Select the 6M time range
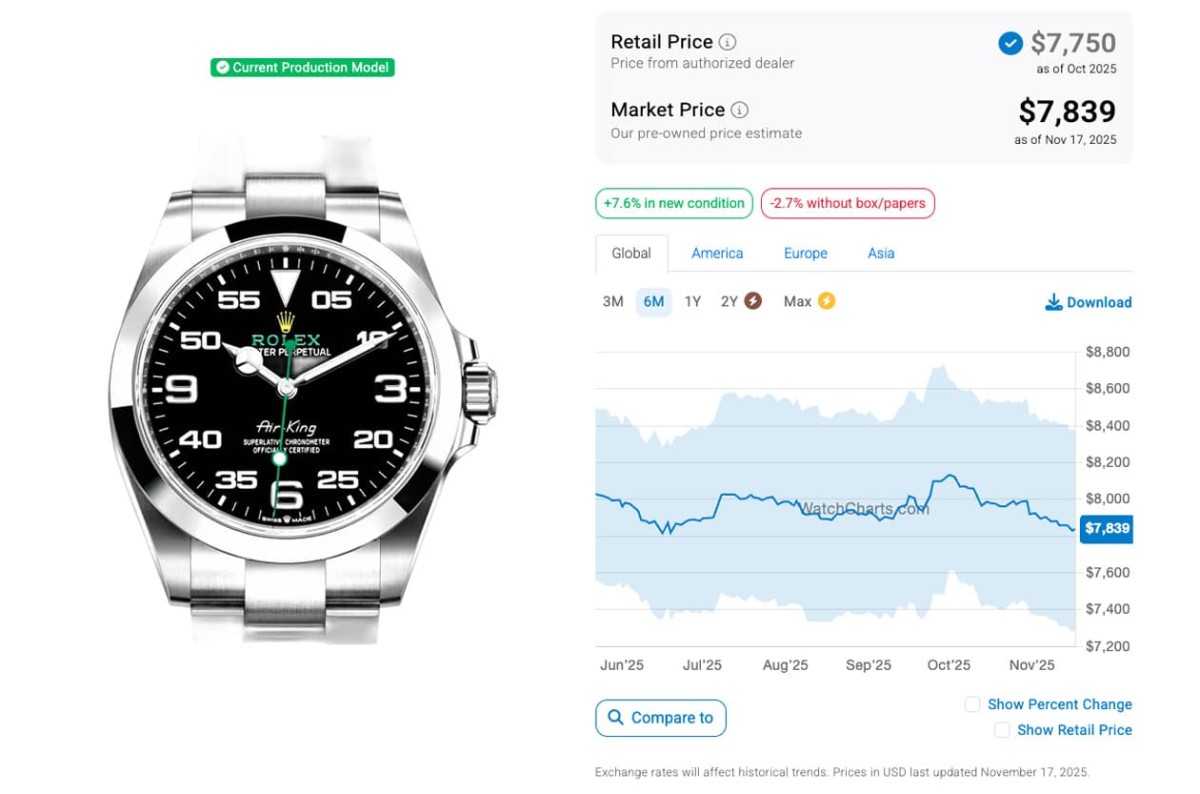The height and width of the screenshot is (794, 1200). 654,302
